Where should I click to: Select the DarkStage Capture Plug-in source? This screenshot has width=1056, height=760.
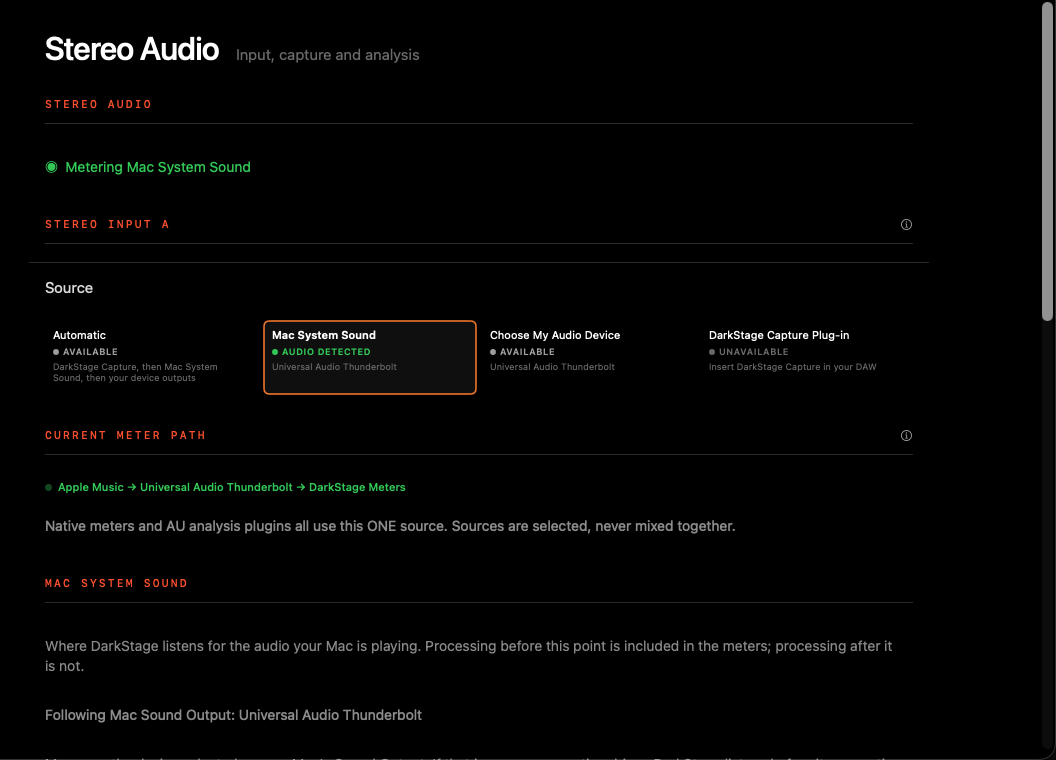tap(807, 357)
